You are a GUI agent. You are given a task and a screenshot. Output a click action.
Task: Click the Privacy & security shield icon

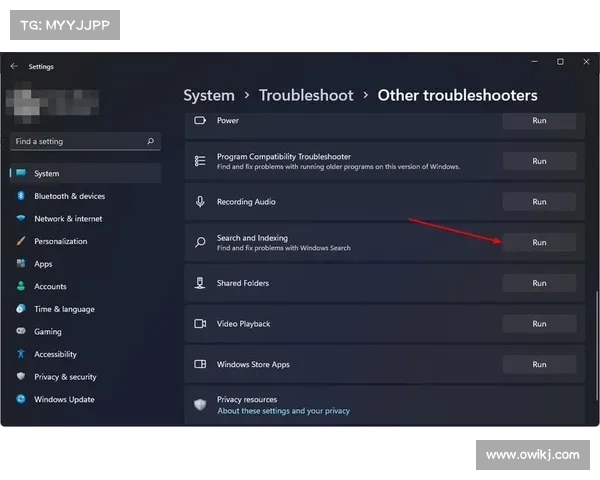coord(21,376)
